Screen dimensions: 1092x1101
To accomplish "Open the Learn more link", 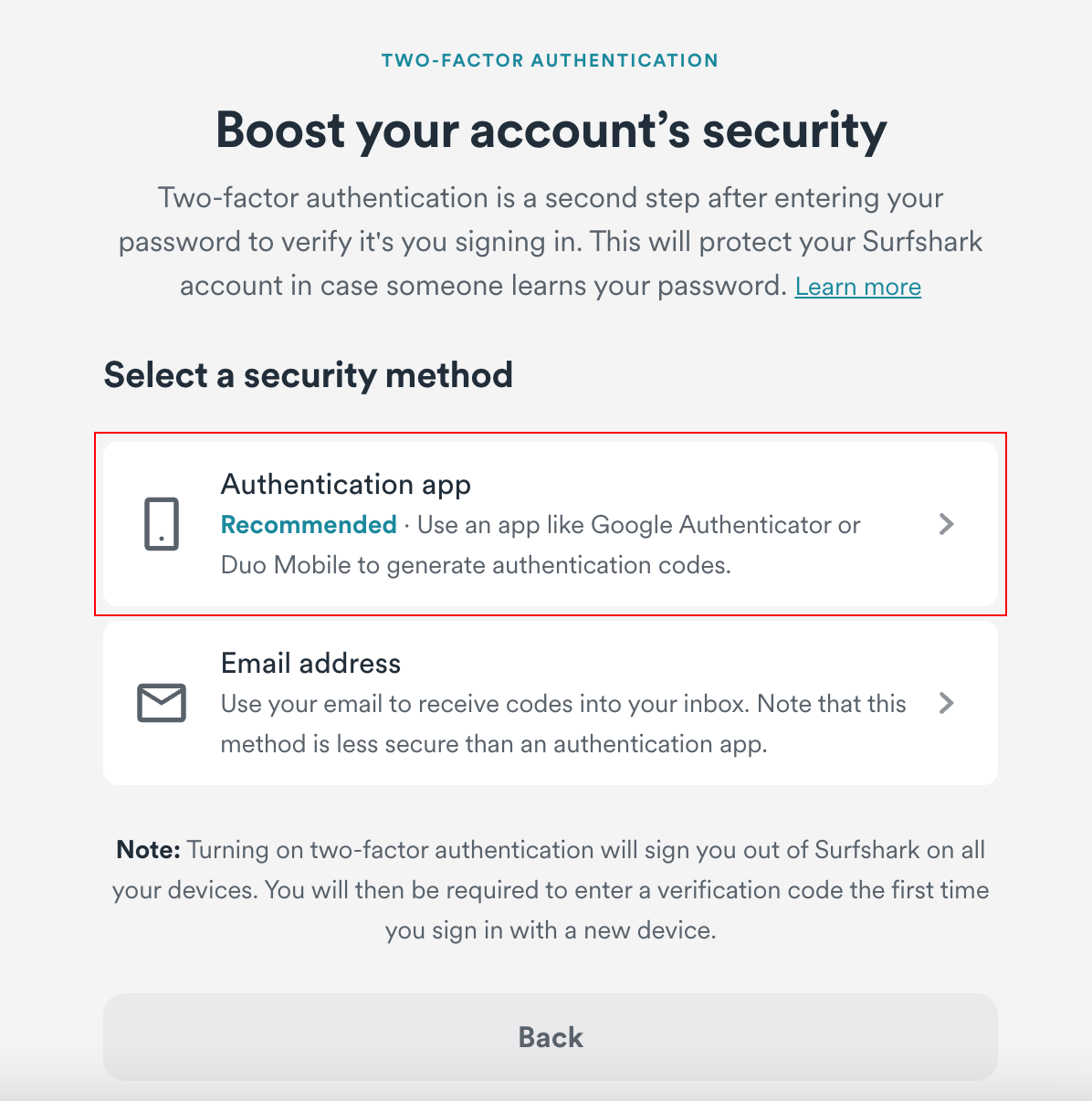I will 857,286.
